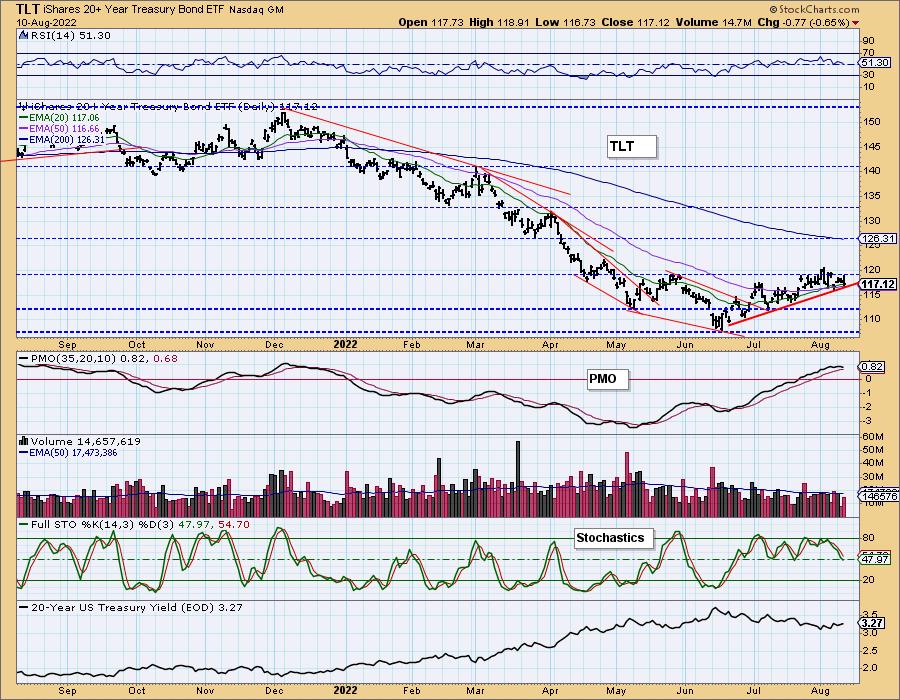
Task: Click the 2022 label on bottom time axis
Action: [x=346, y=690]
